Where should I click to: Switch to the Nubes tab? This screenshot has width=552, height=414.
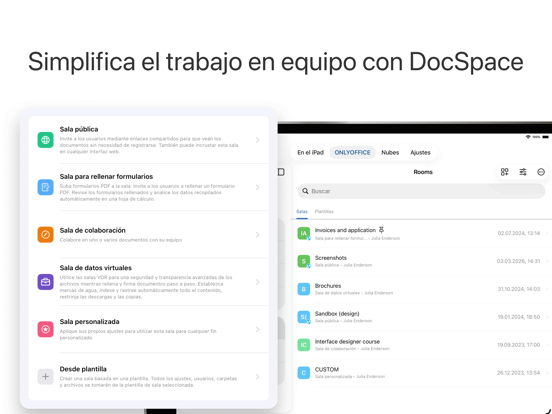[390, 152]
